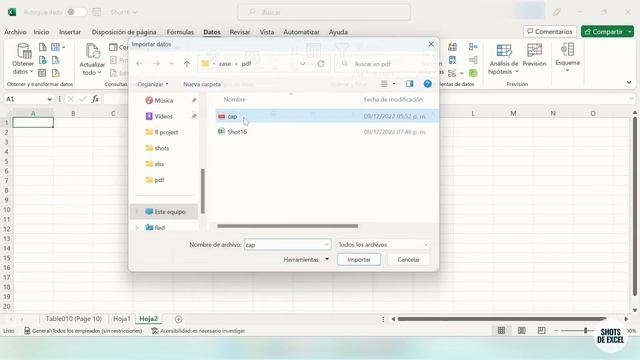The image size is (640, 360).
Task: Sort files by the Nombre column header
Action: (x=235, y=100)
